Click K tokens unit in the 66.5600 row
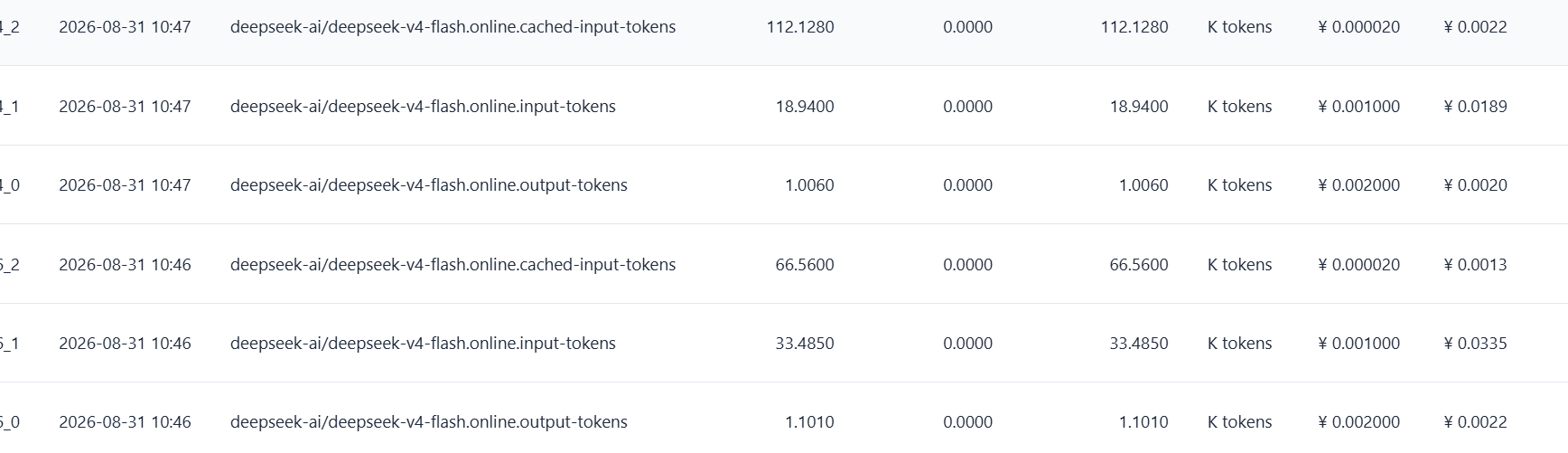This screenshot has height=453, width=1568. pyautogui.click(x=1239, y=265)
